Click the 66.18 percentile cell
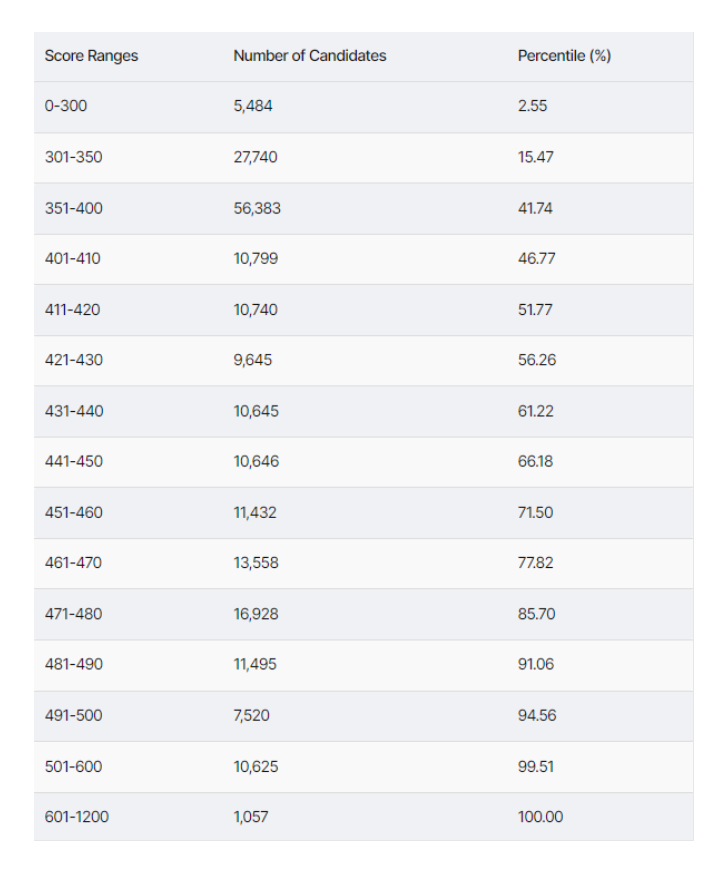The image size is (725, 875). [535, 461]
